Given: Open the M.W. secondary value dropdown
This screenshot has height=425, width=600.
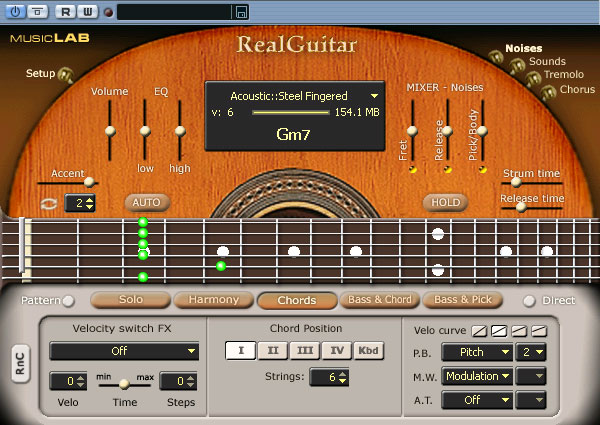Looking at the screenshot, I should pyautogui.click(x=531, y=376).
